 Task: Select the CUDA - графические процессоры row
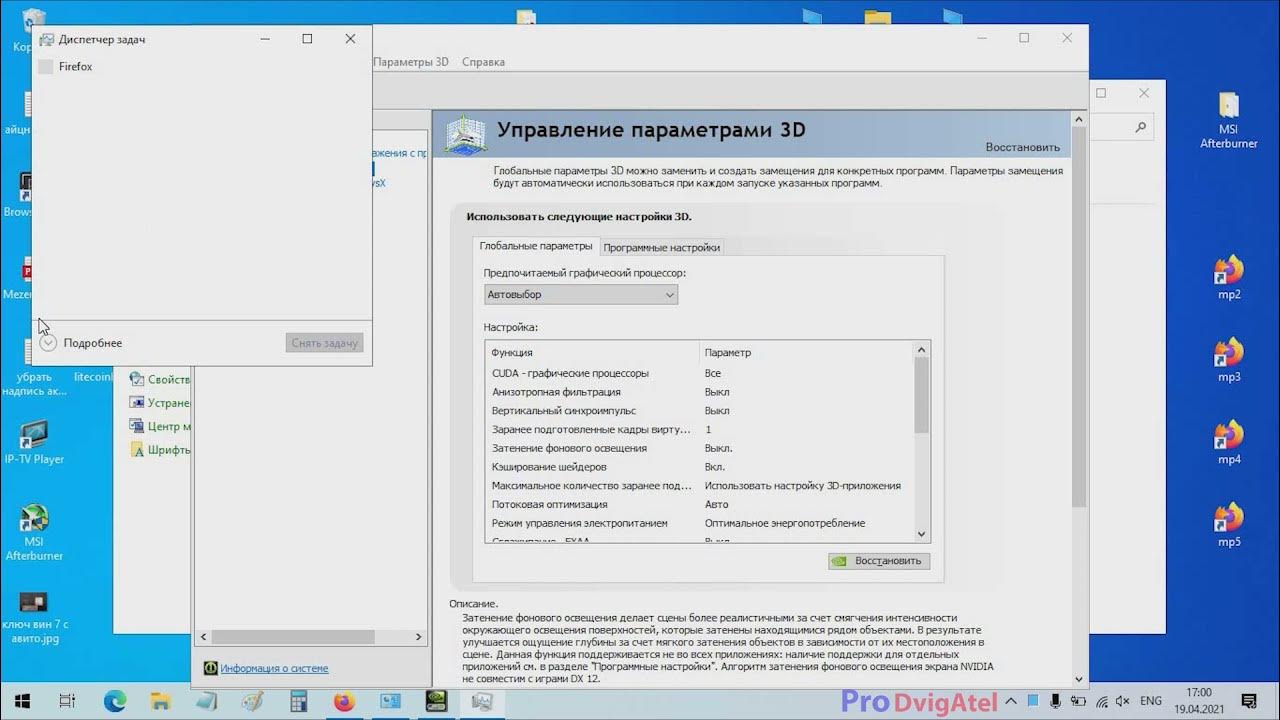699,373
